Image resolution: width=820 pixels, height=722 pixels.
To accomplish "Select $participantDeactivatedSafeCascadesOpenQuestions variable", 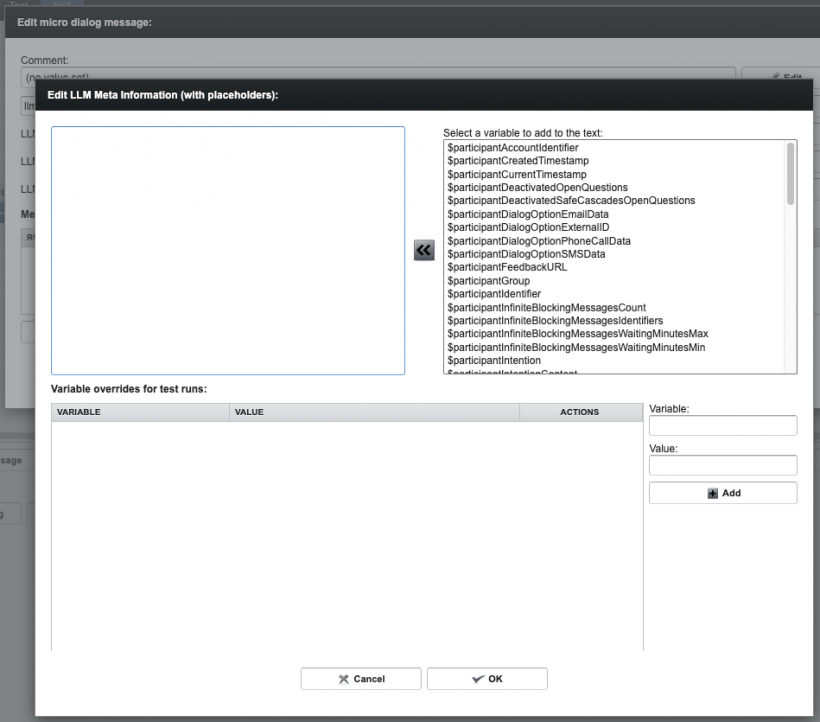I will [x=571, y=201].
